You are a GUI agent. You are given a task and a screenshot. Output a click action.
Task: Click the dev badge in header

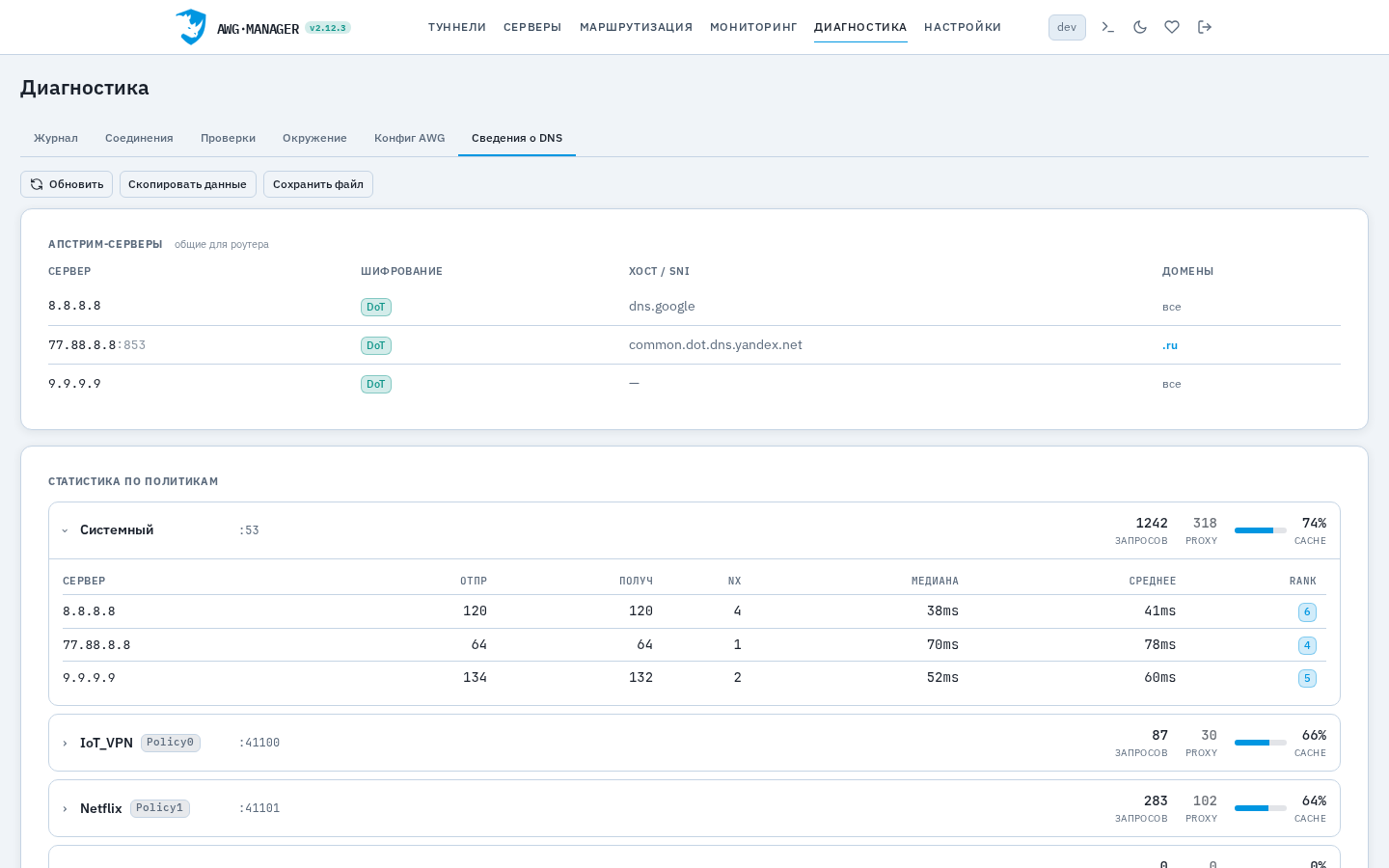tap(1067, 27)
